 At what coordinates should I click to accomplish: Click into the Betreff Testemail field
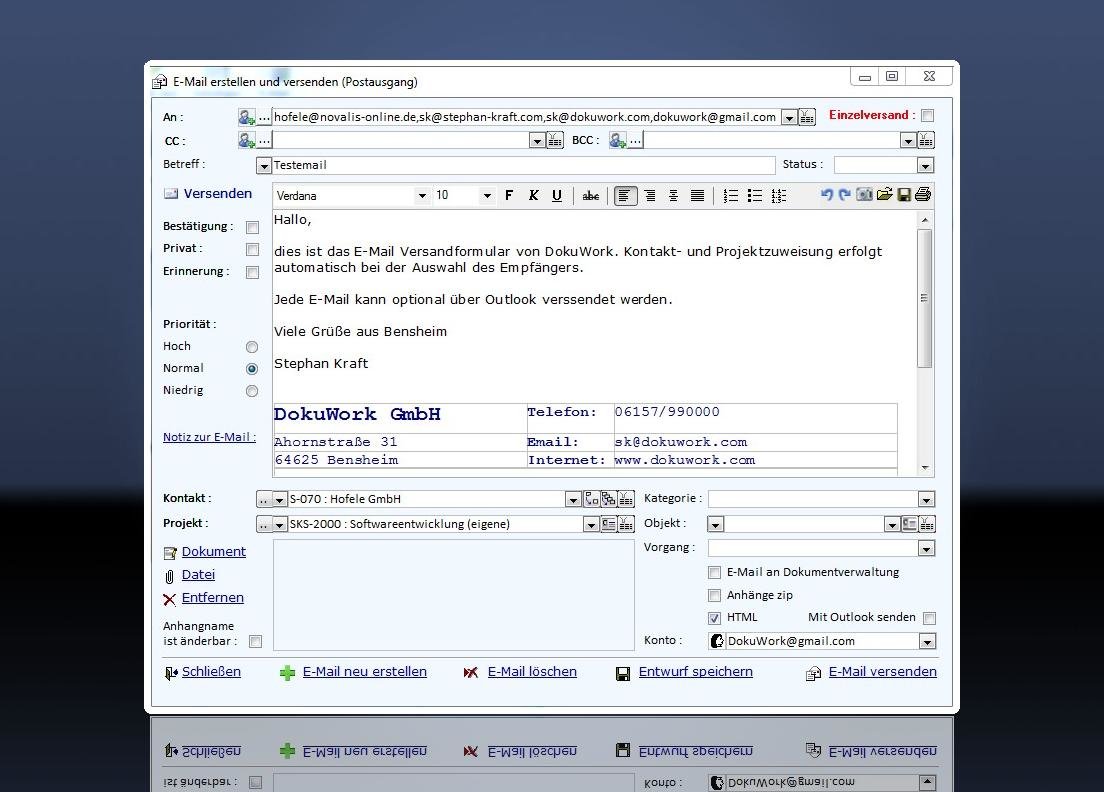pyautogui.click(x=523, y=165)
